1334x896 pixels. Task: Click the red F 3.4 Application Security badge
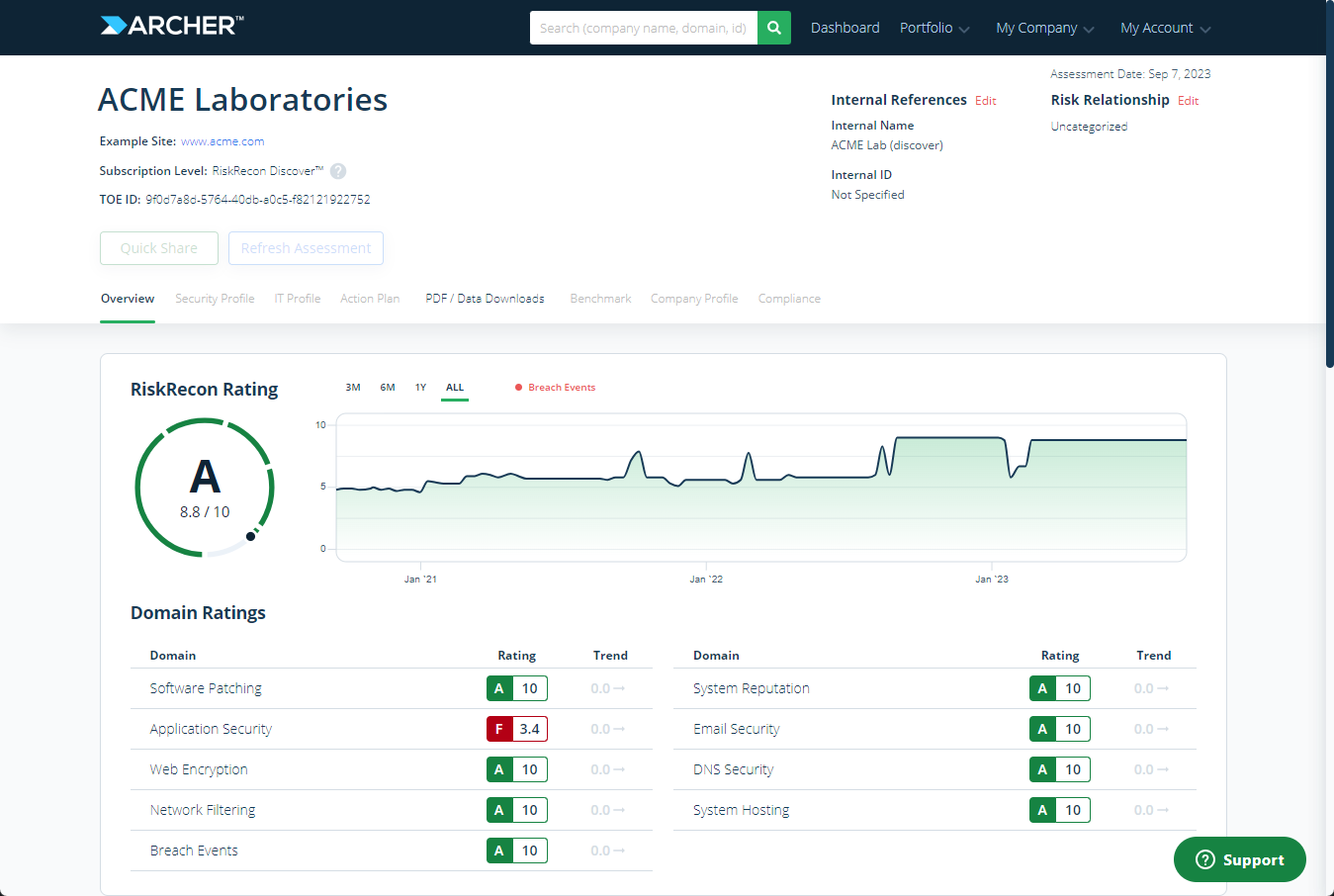click(516, 728)
